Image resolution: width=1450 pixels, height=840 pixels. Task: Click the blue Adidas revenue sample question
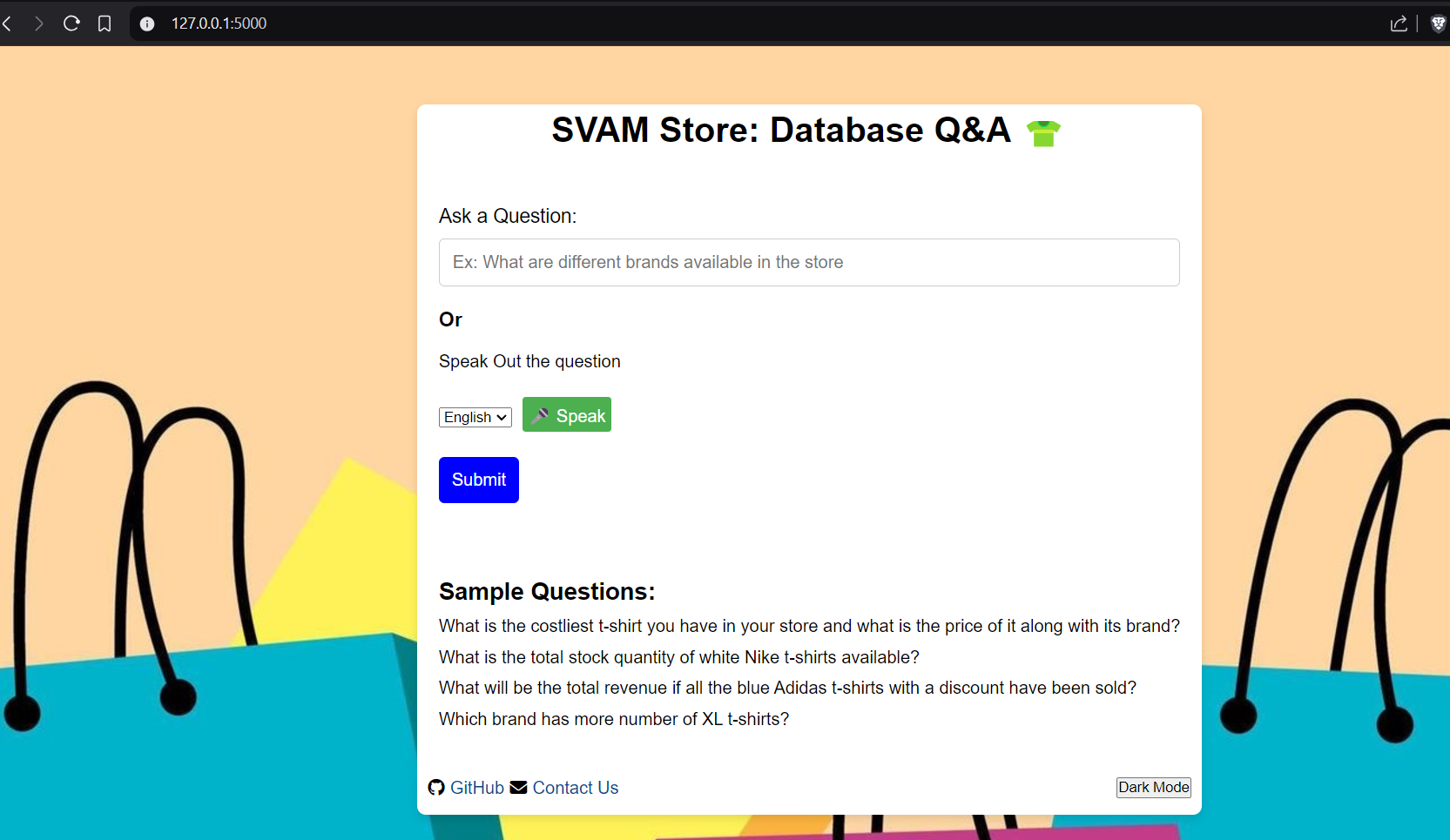tap(787, 688)
